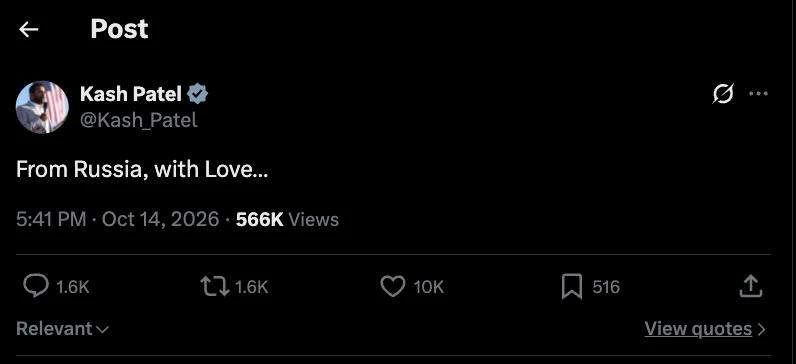Image resolution: width=796 pixels, height=364 pixels.
Task: Open the @Kash_Patel handle link
Action: pos(139,120)
